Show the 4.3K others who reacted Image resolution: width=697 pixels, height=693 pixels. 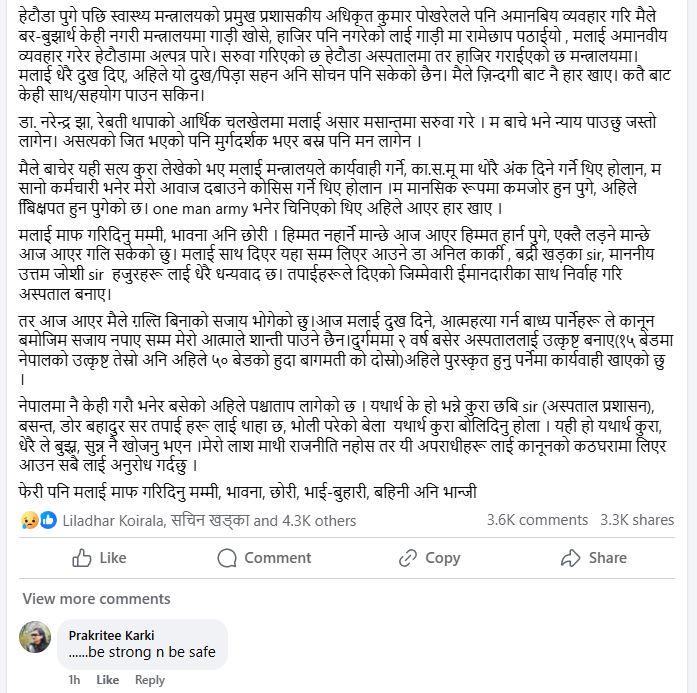319,520
